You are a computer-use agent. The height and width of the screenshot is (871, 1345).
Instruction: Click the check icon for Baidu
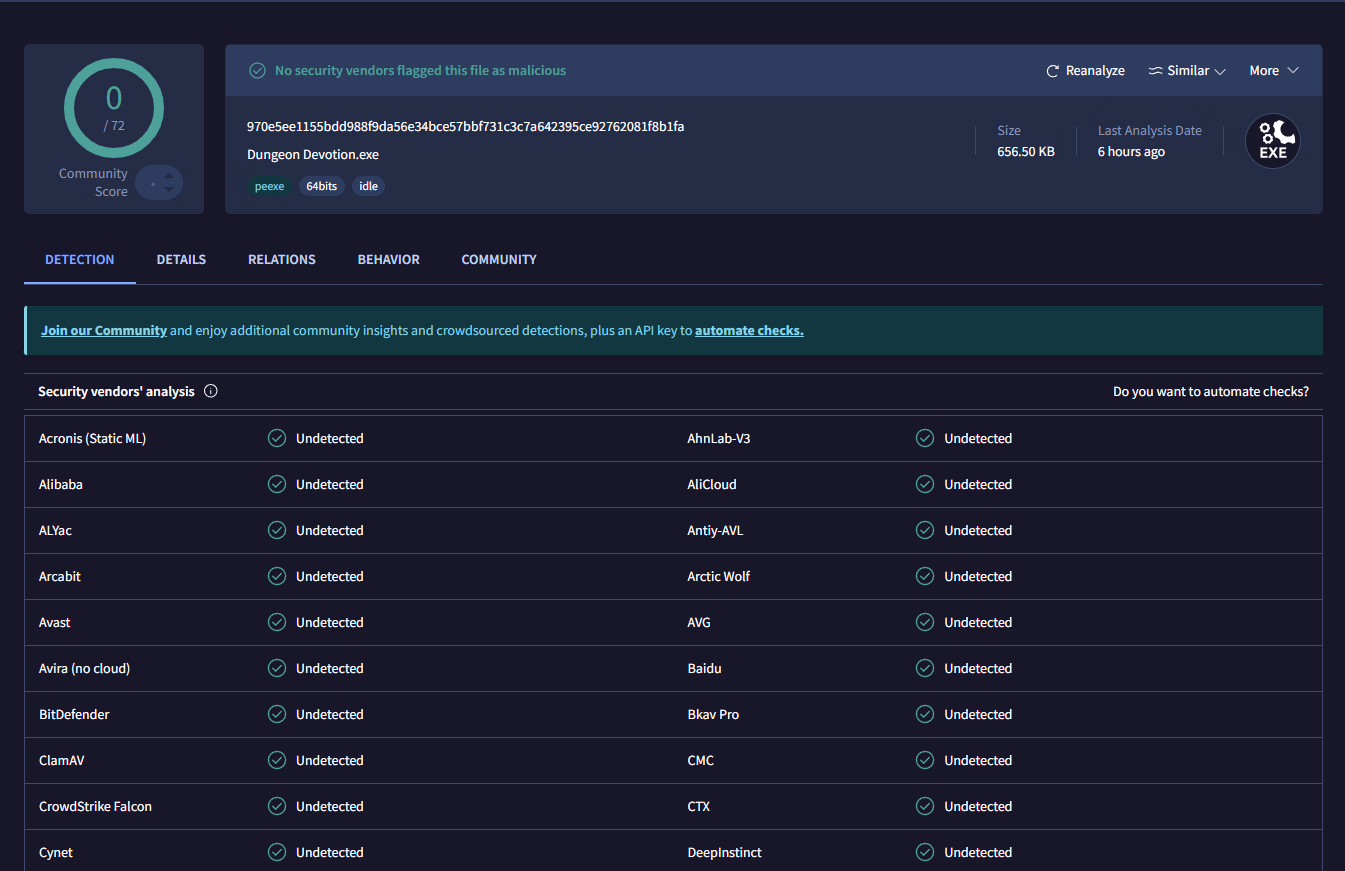(x=925, y=668)
